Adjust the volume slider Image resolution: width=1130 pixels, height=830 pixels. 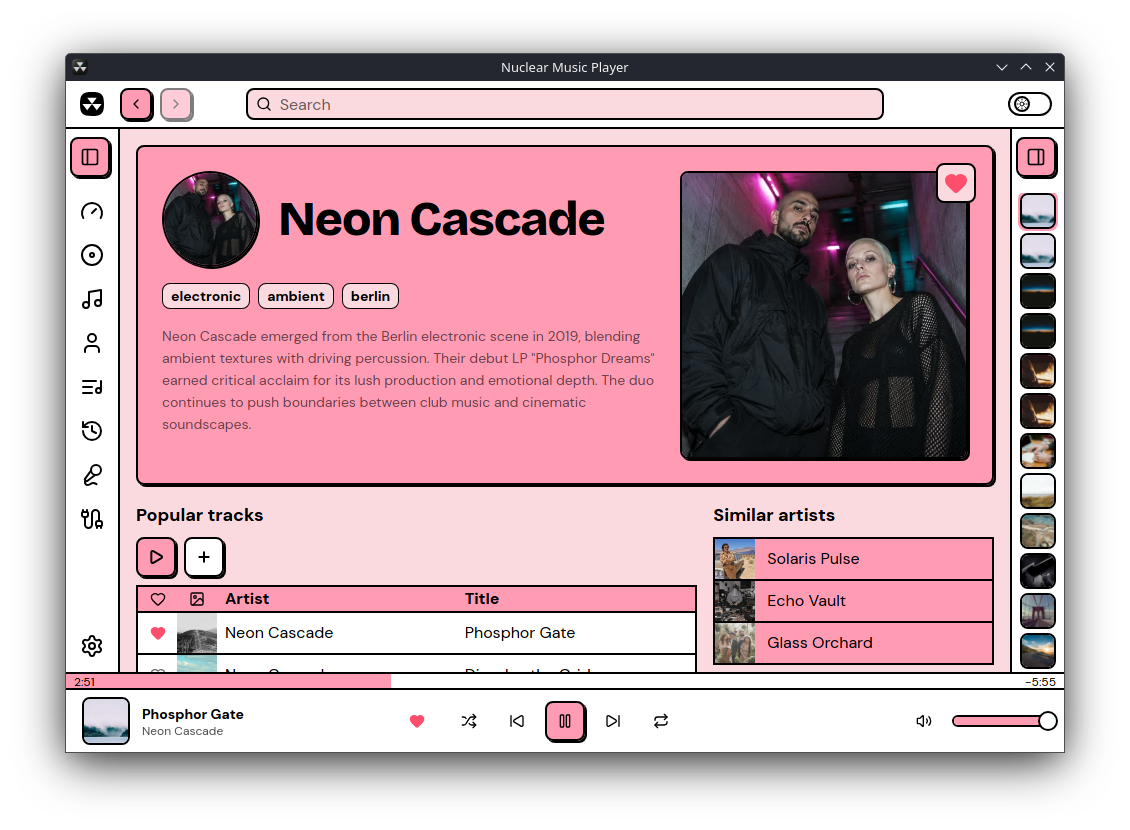(x=1004, y=721)
